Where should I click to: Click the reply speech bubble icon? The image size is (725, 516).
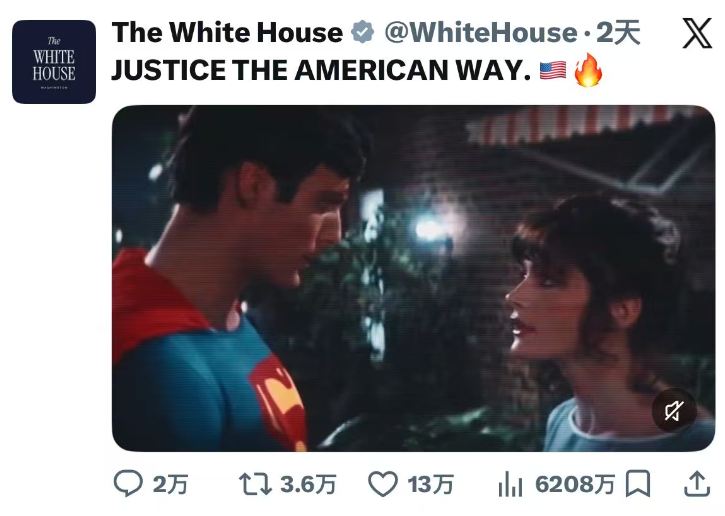(x=128, y=485)
